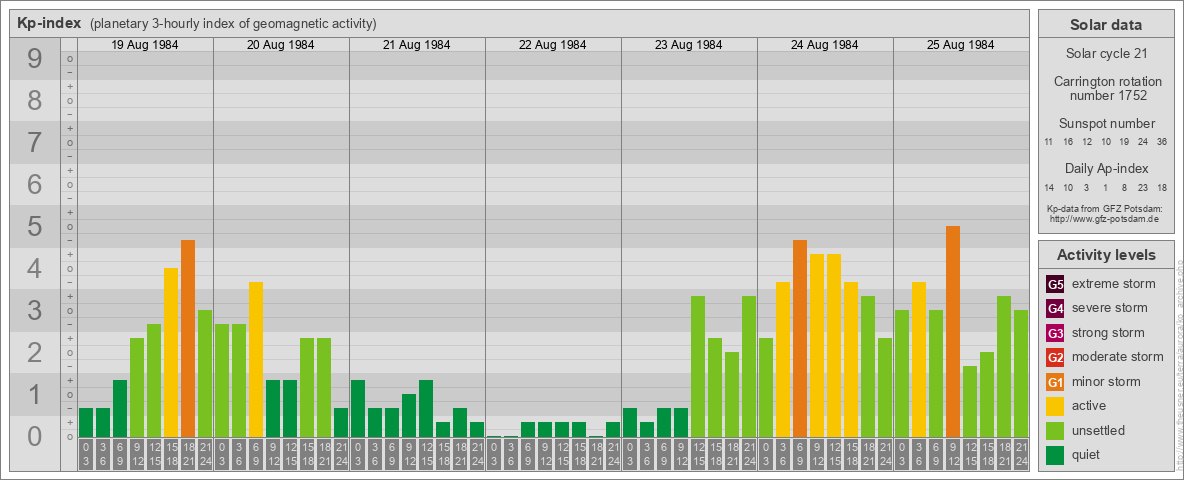Click the Solar data panel heading
This screenshot has width=1184, height=480.
[1105, 25]
